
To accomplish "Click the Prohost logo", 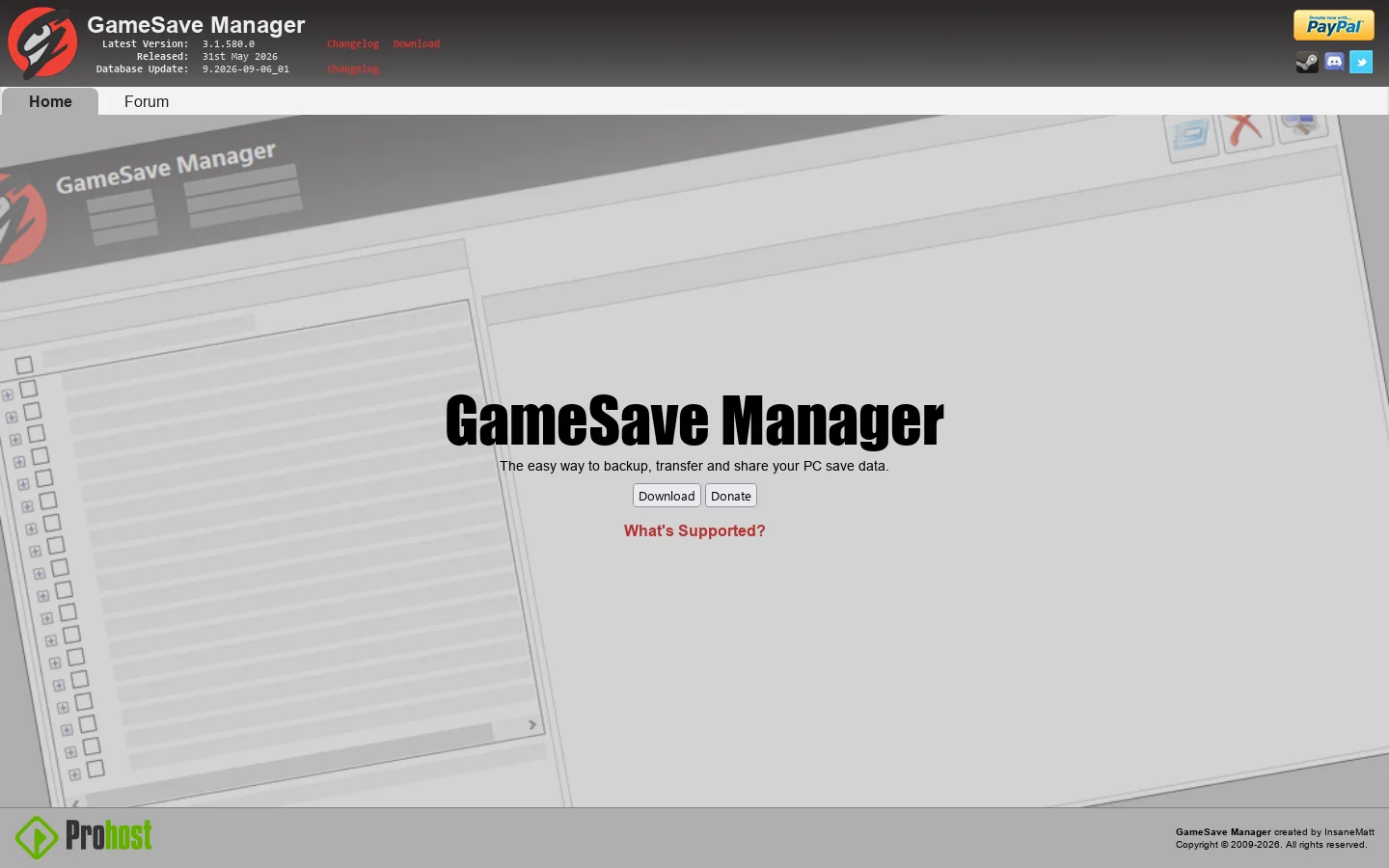I will click(x=84, y=836).
